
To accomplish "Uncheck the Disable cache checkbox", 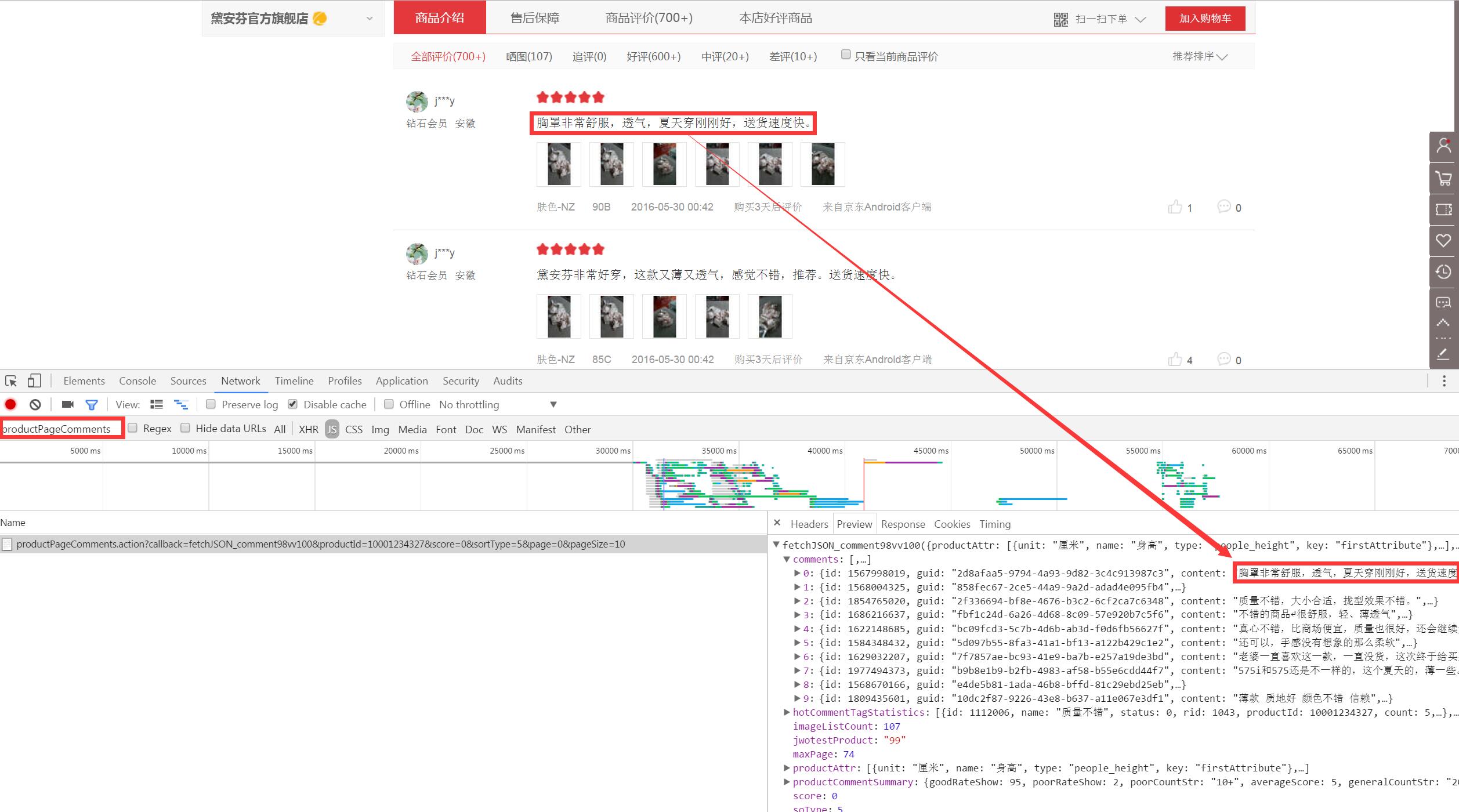I will coord(292,404).
